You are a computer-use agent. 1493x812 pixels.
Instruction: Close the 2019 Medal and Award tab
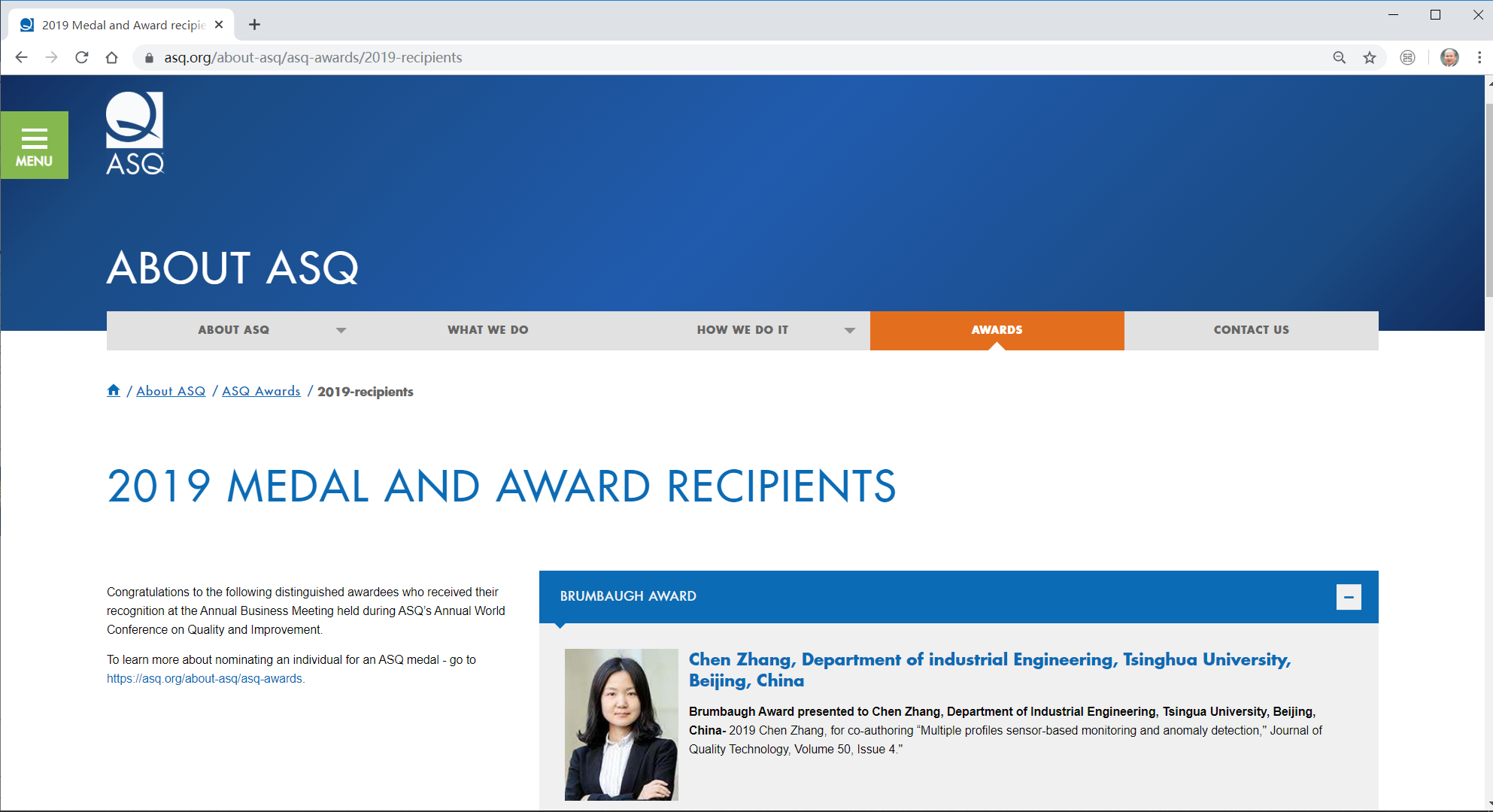219,25
